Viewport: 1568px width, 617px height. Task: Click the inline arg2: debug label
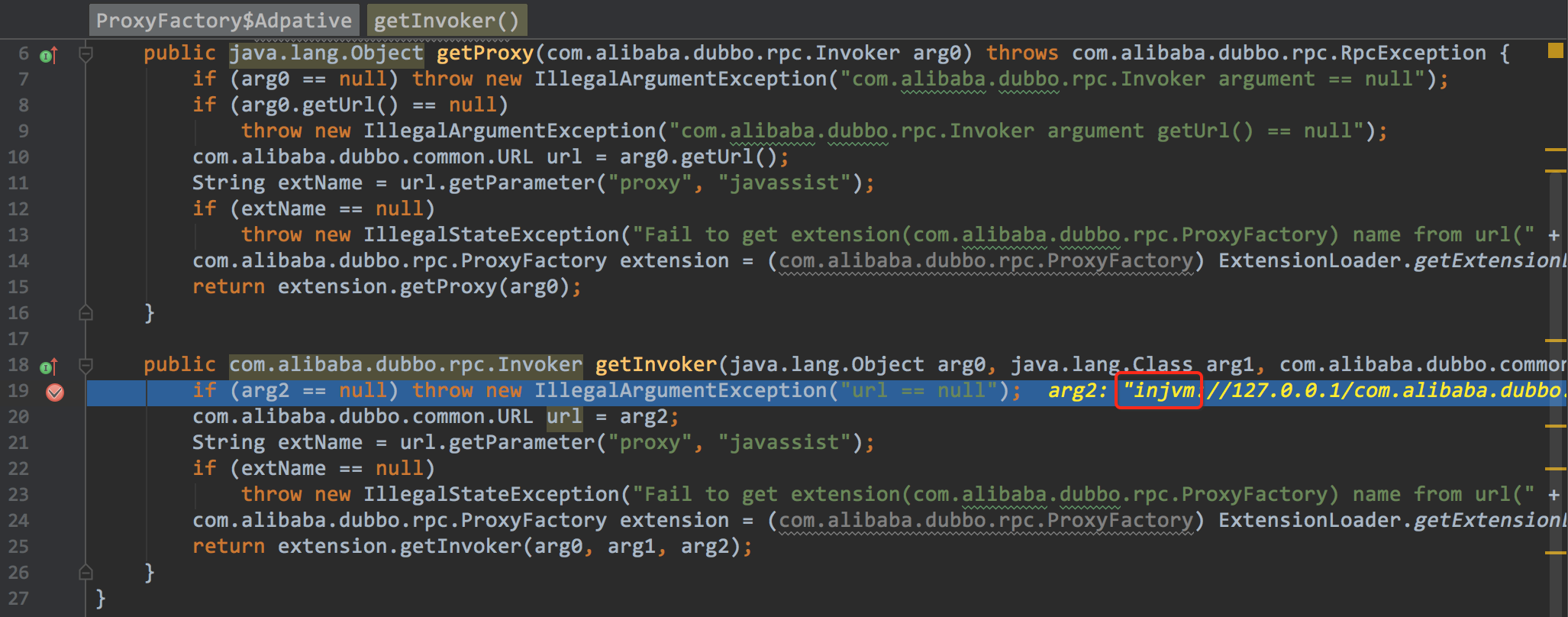1078,391
